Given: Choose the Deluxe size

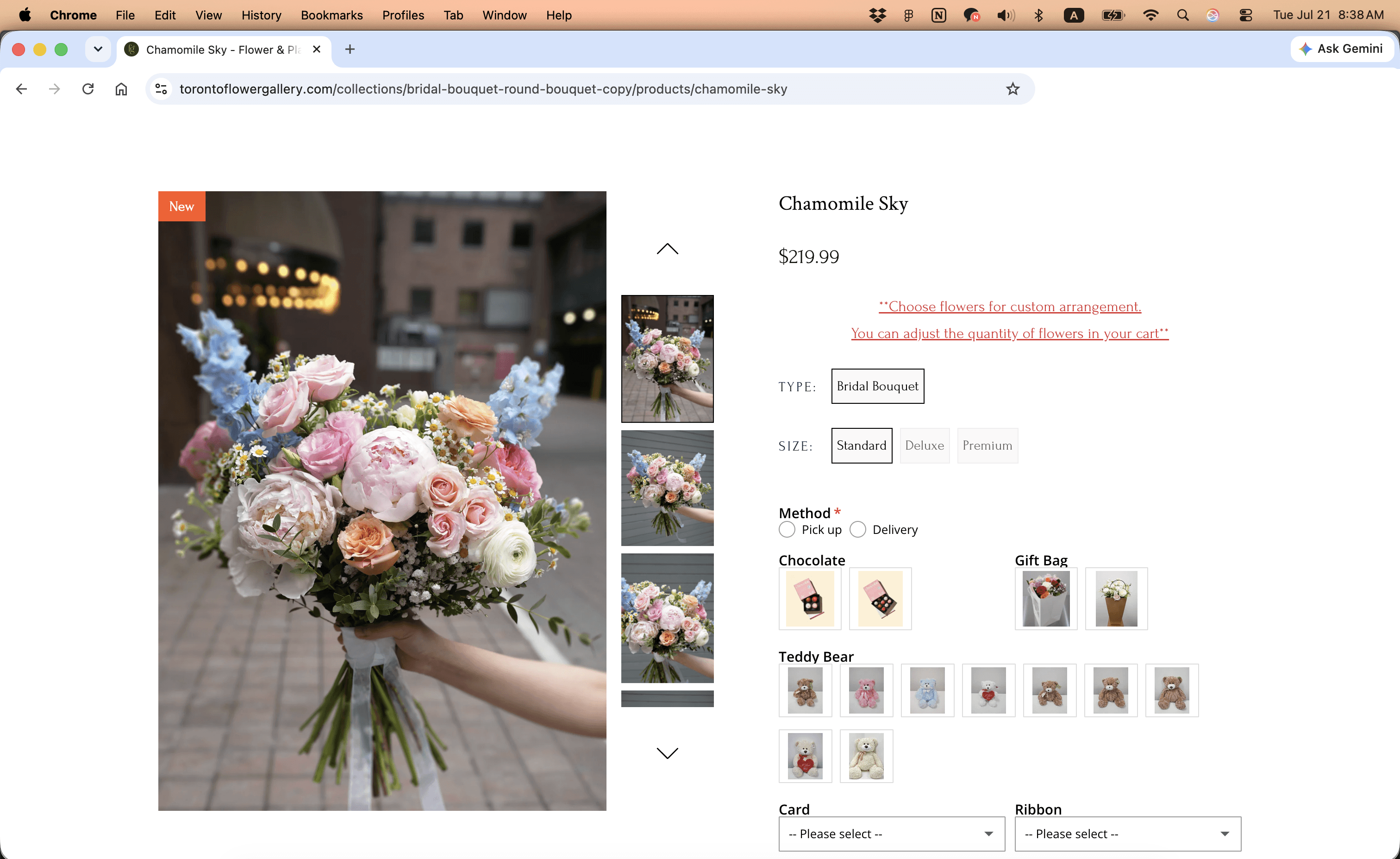Looking at the screenshot, I should 925,445.
